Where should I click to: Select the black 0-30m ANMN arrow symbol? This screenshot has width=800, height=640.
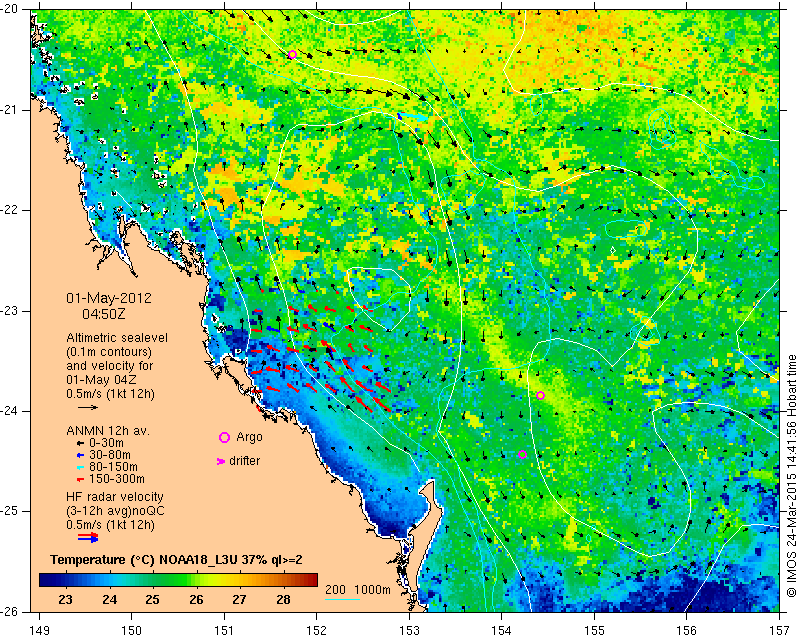[80, 444]
